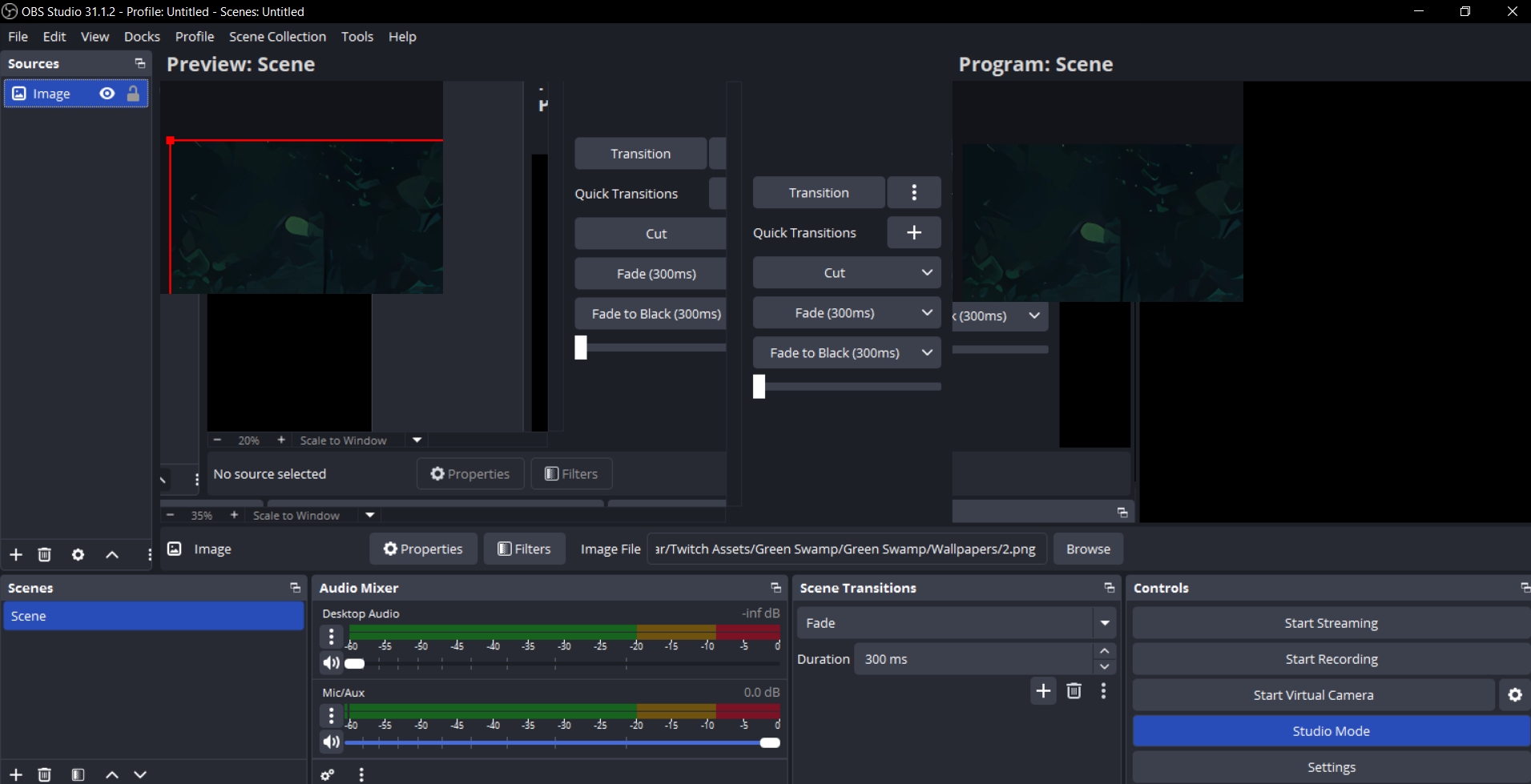
Task: Open advanced audio properties gear icon
Action: (x=328, y=774)
